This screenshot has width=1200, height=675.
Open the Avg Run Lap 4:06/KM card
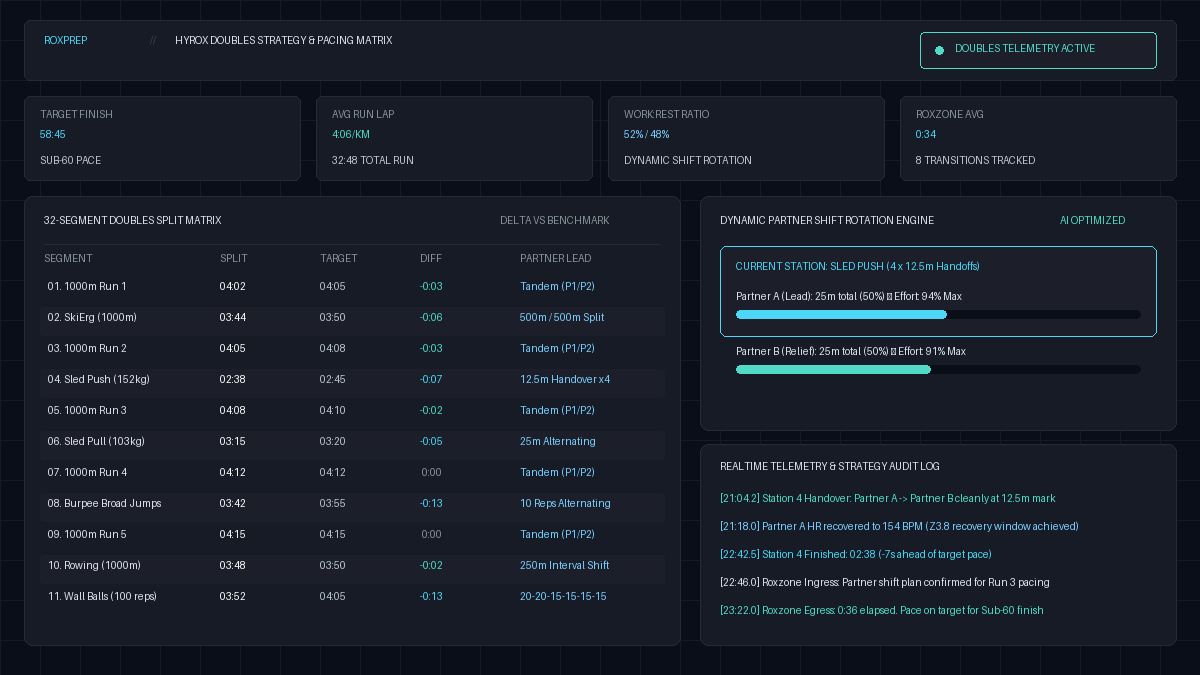click(454, 138)
